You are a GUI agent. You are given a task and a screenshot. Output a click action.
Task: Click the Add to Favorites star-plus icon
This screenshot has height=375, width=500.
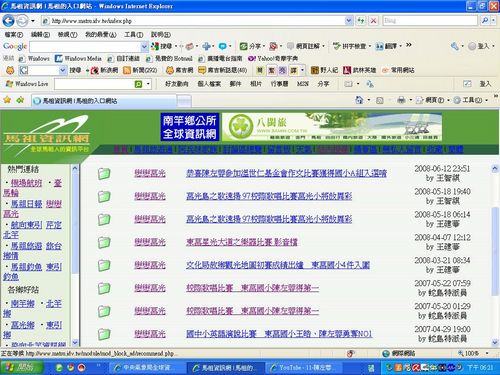[x=20, y=100]
